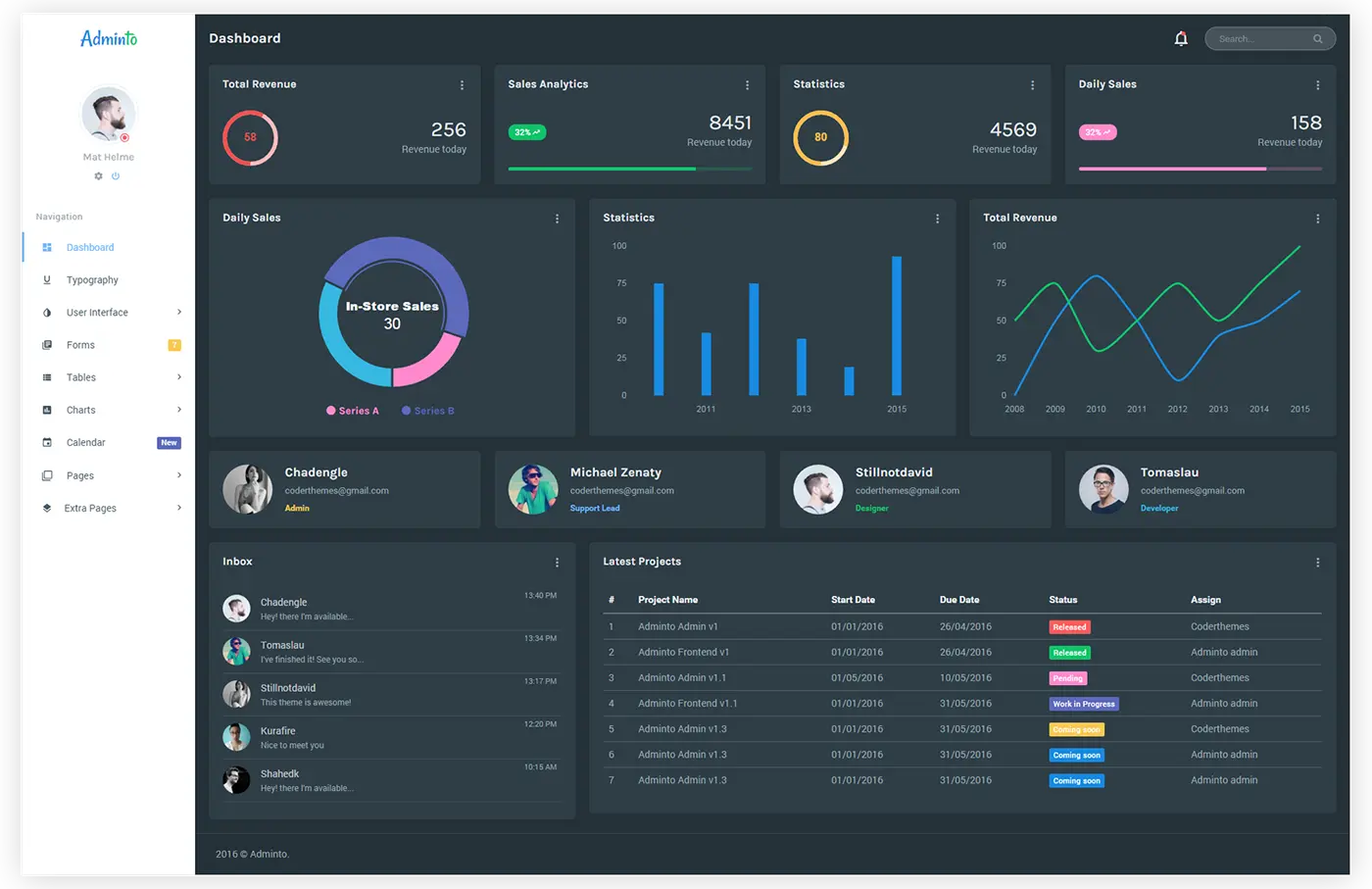1372x889 pixels.
Task: Expand the Charts submenu
Action: pyautogui.click(x=179, y=410)
